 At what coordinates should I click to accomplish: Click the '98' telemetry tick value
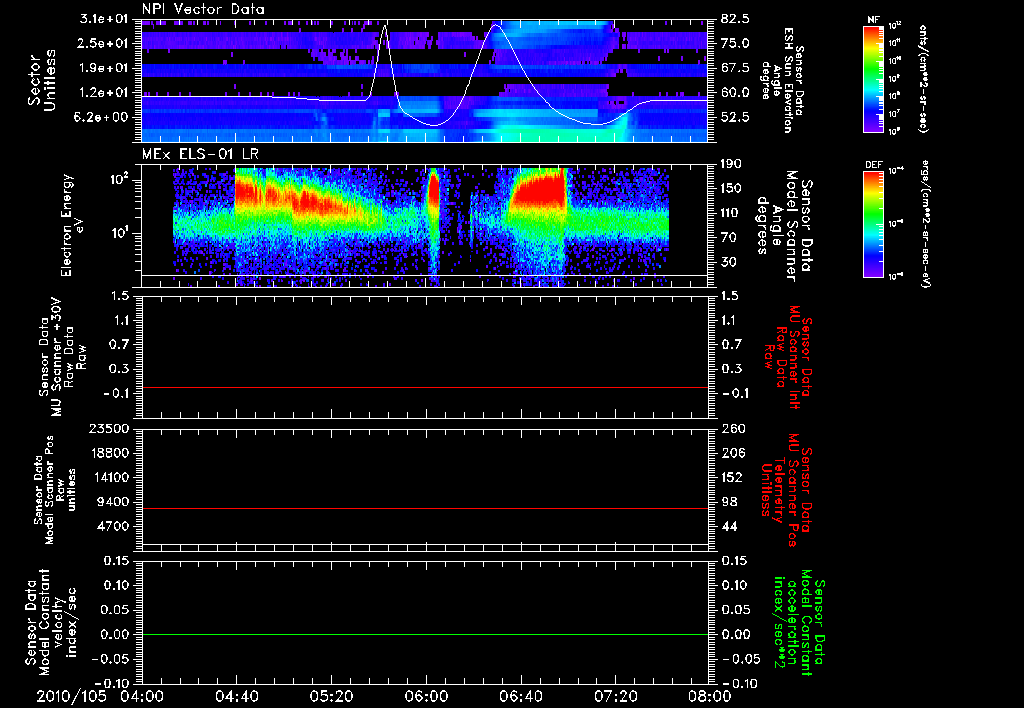(x=729, y=502)
